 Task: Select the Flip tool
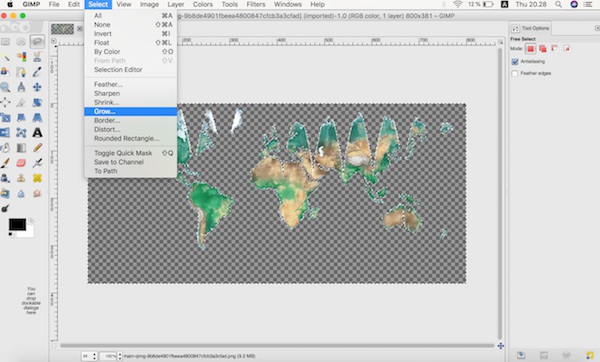[5, 133]
